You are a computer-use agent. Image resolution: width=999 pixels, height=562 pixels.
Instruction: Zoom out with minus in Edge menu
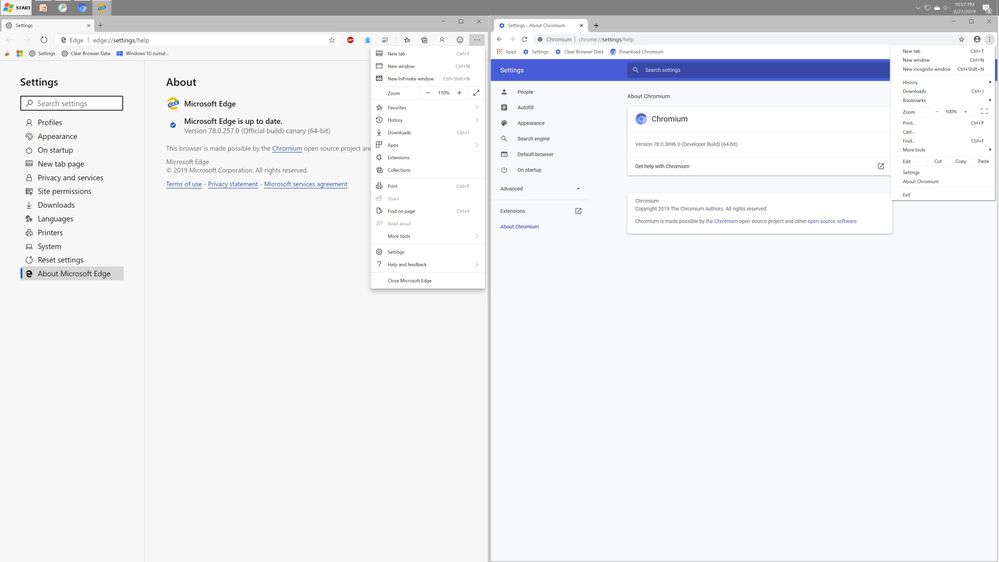428,93
